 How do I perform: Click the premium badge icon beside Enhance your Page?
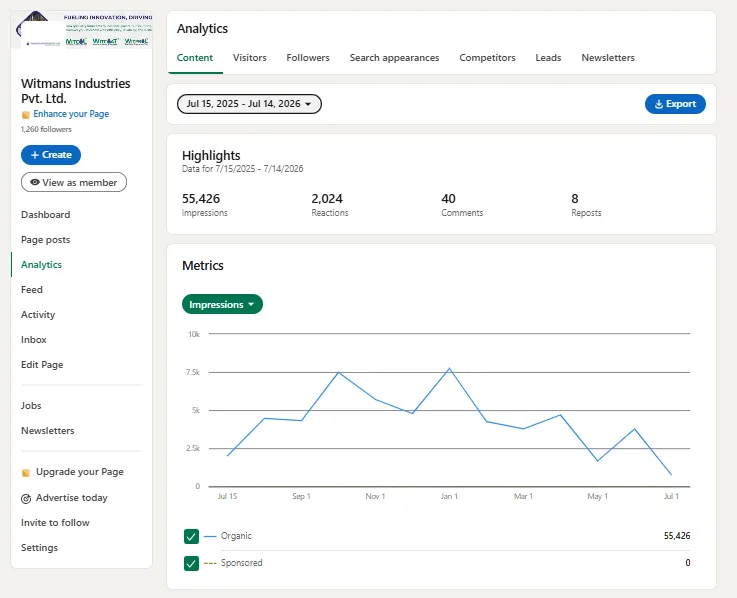pos(26,115)
